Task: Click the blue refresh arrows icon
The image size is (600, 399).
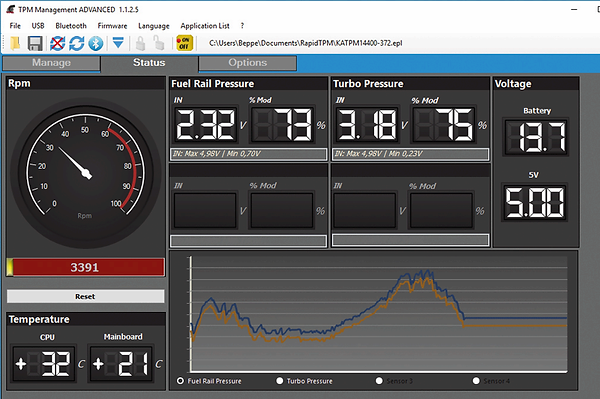Action: tap(77, 43)
